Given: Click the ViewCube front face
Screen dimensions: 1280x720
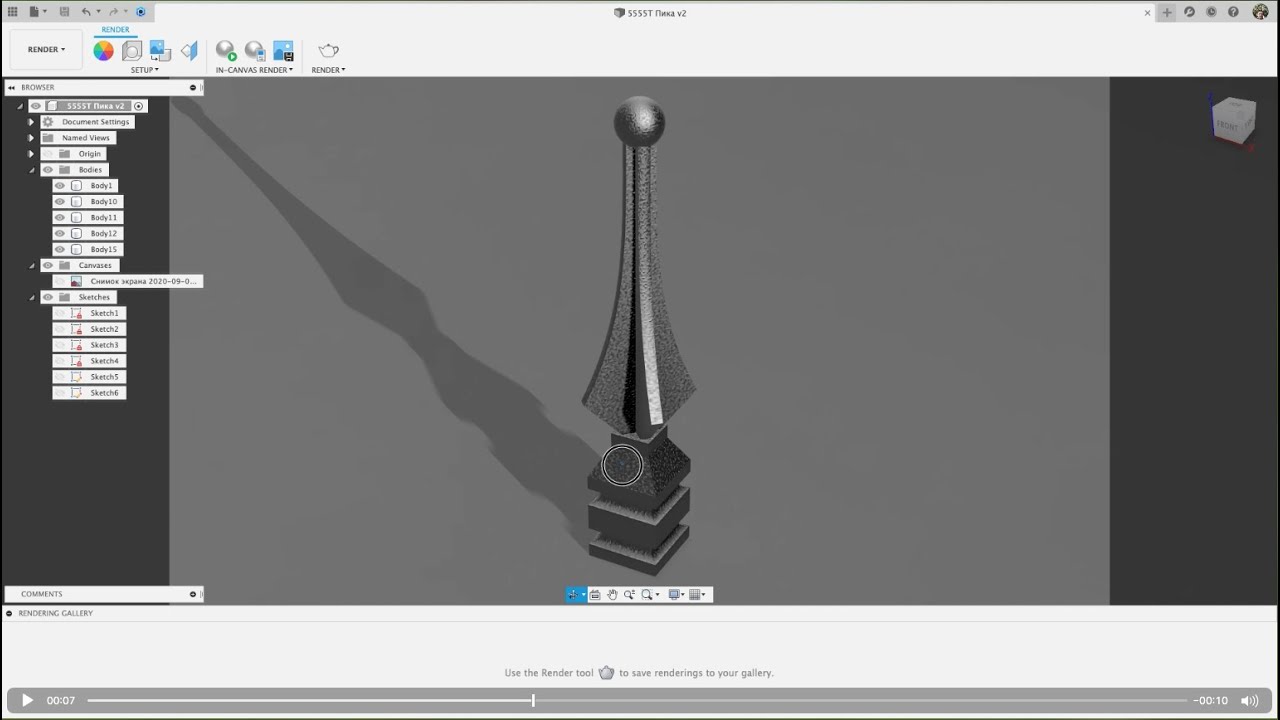Looking at the screenshot, I should pos(1229,125).
